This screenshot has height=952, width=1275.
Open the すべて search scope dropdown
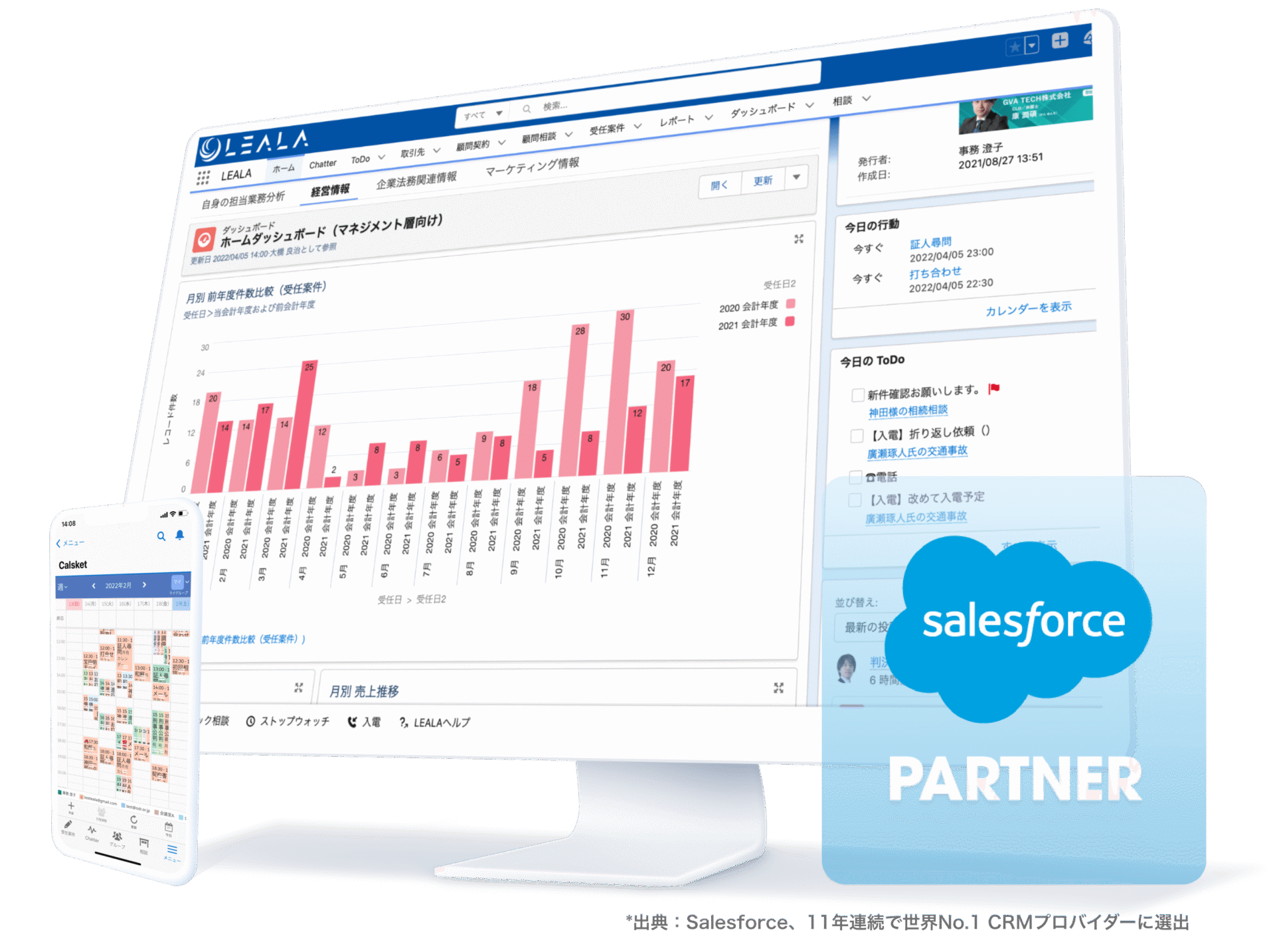pos(482,114)
